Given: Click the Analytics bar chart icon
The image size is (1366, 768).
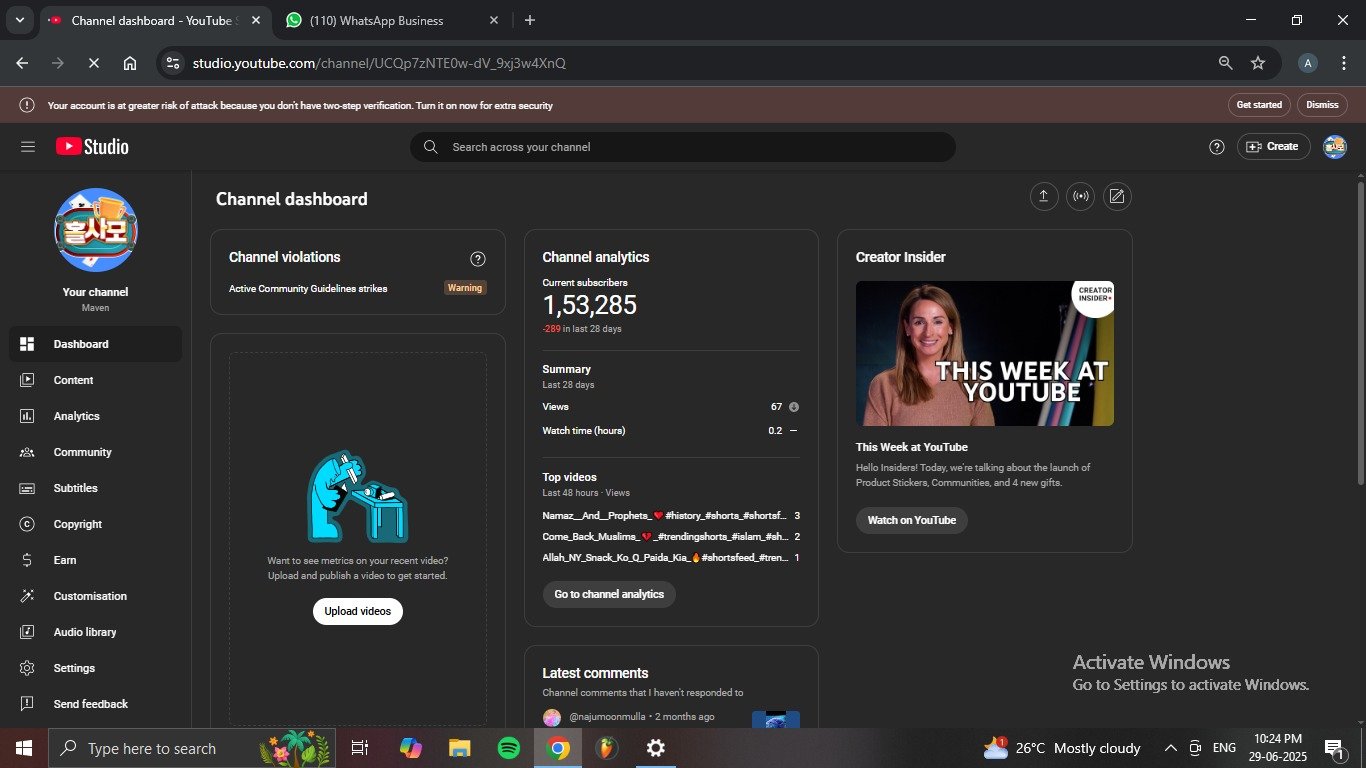Looking at the screenshot, I should (x=27, y=416).
